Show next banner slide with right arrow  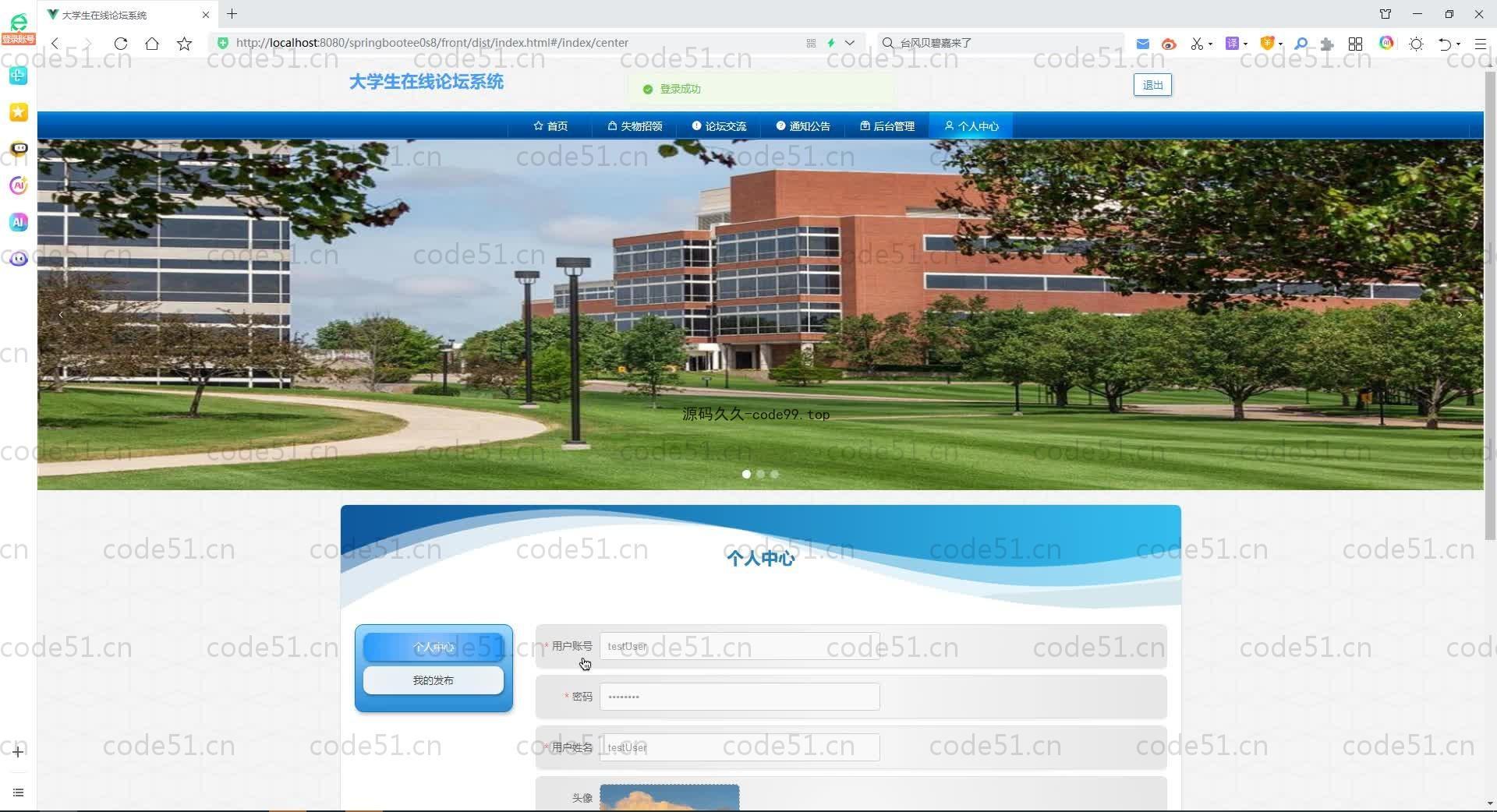pyautogui.click(x=1460, y=315)
